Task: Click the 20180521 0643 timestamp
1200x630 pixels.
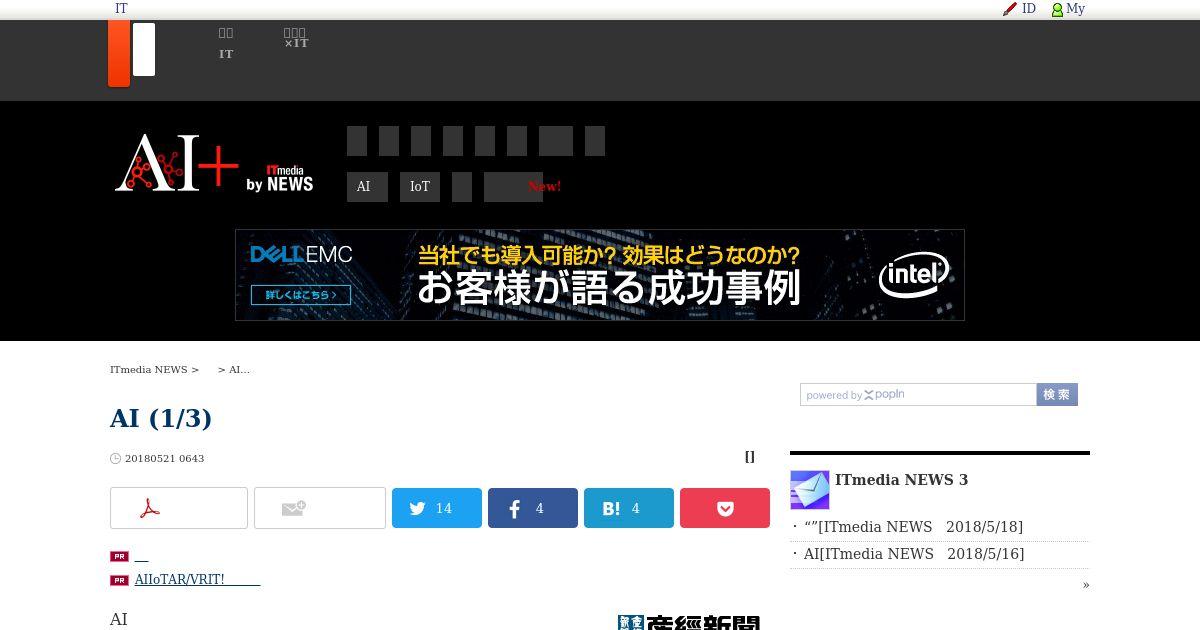Action: point(164,459)
